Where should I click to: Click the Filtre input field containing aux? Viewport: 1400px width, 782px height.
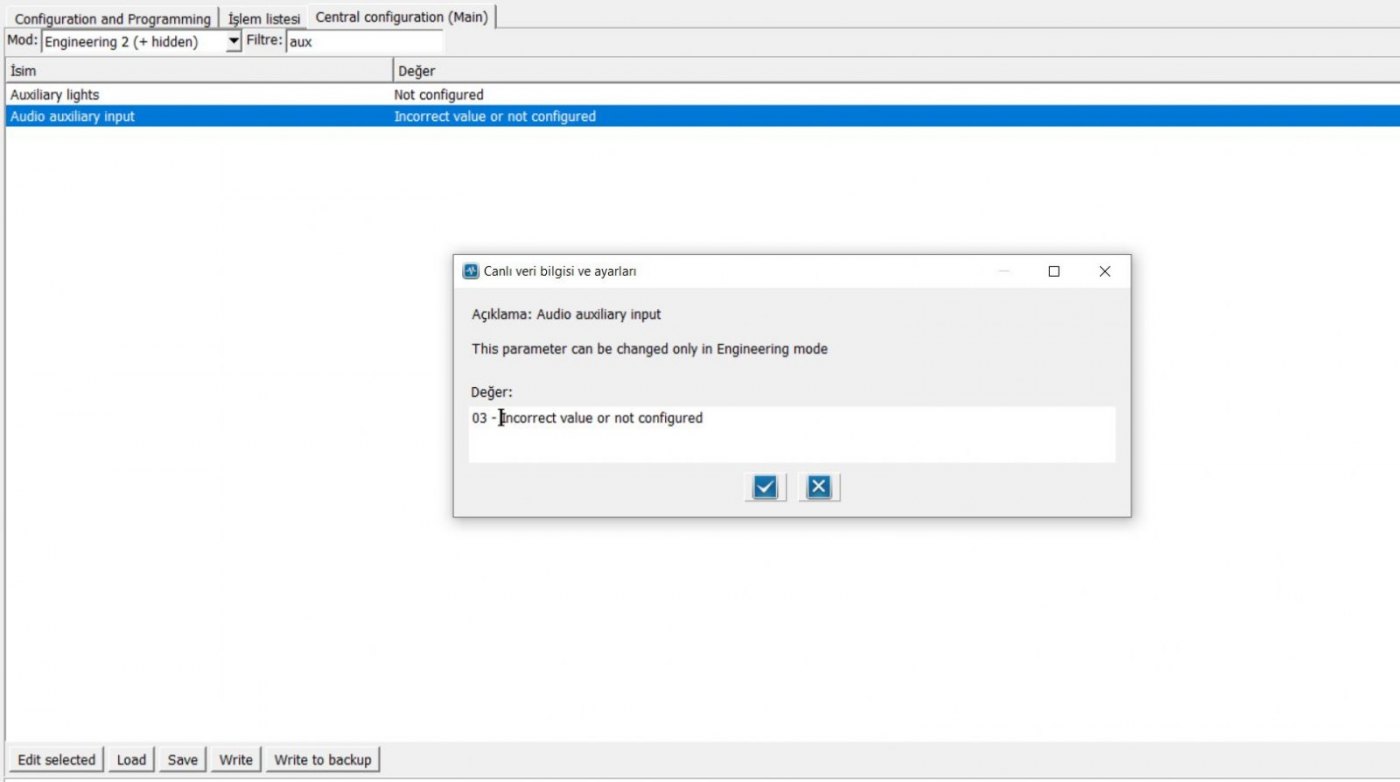[365, 42]
